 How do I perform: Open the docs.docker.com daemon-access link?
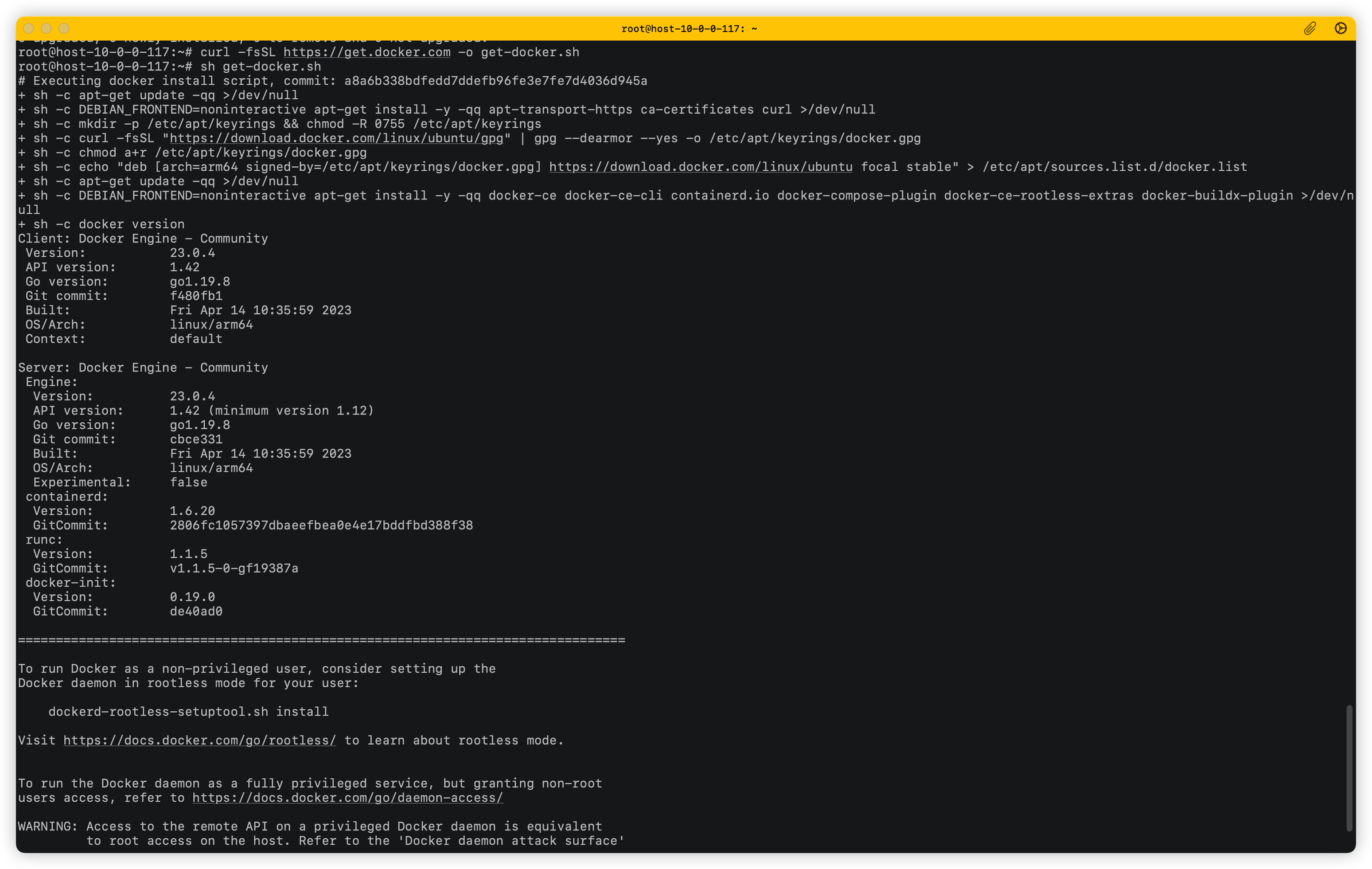[347, 799]
